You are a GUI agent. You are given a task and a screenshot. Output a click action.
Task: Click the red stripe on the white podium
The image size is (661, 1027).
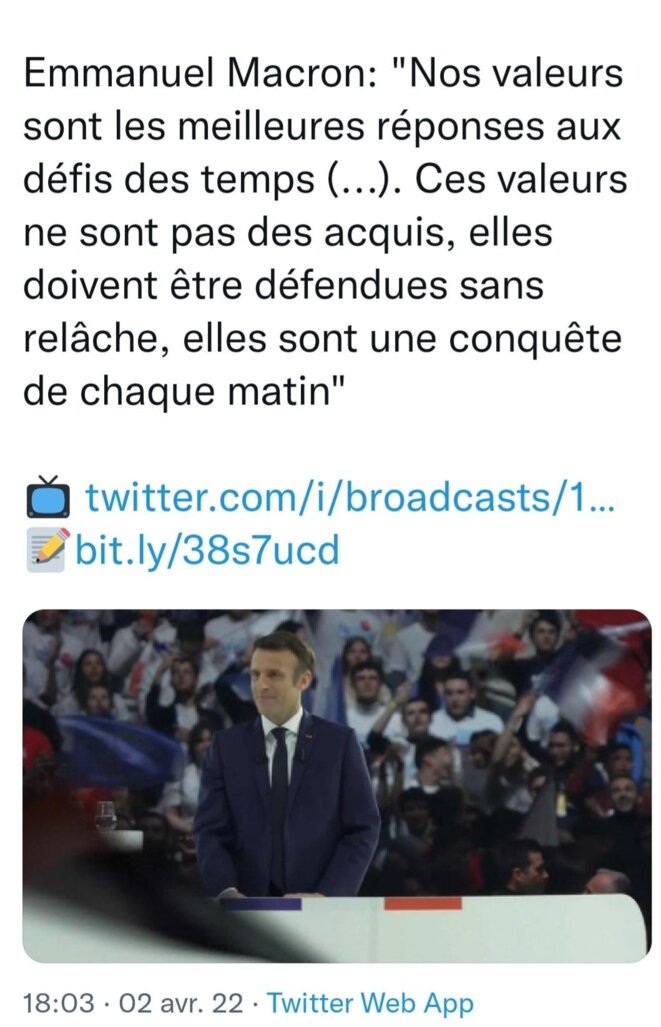(423, 904)
